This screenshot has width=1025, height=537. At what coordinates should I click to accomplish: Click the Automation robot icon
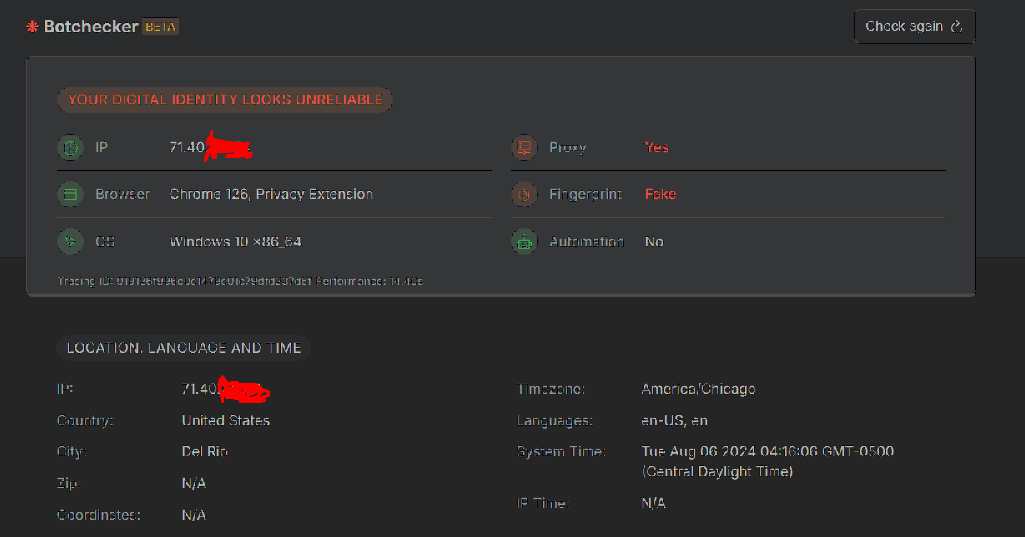click(523, 241)
